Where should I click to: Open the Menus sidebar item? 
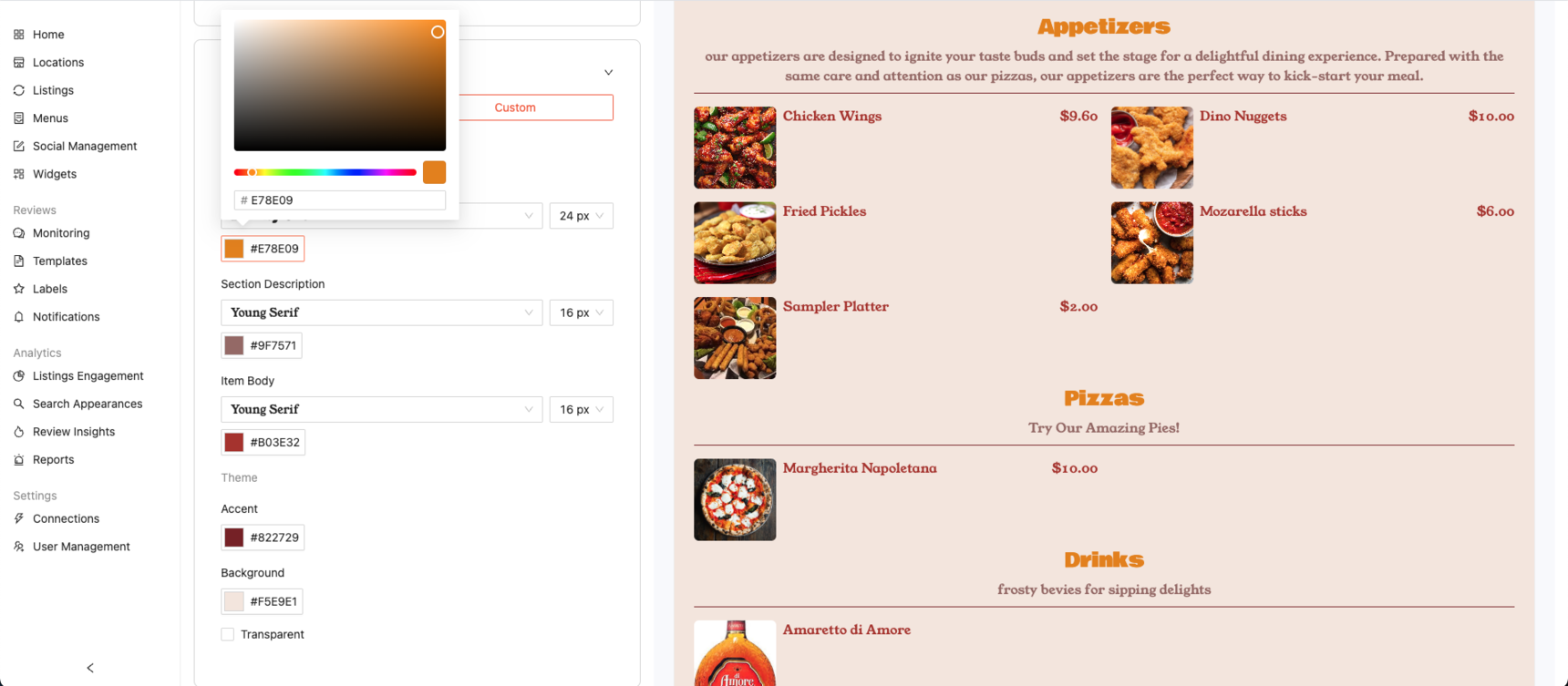tap(50, 118)
